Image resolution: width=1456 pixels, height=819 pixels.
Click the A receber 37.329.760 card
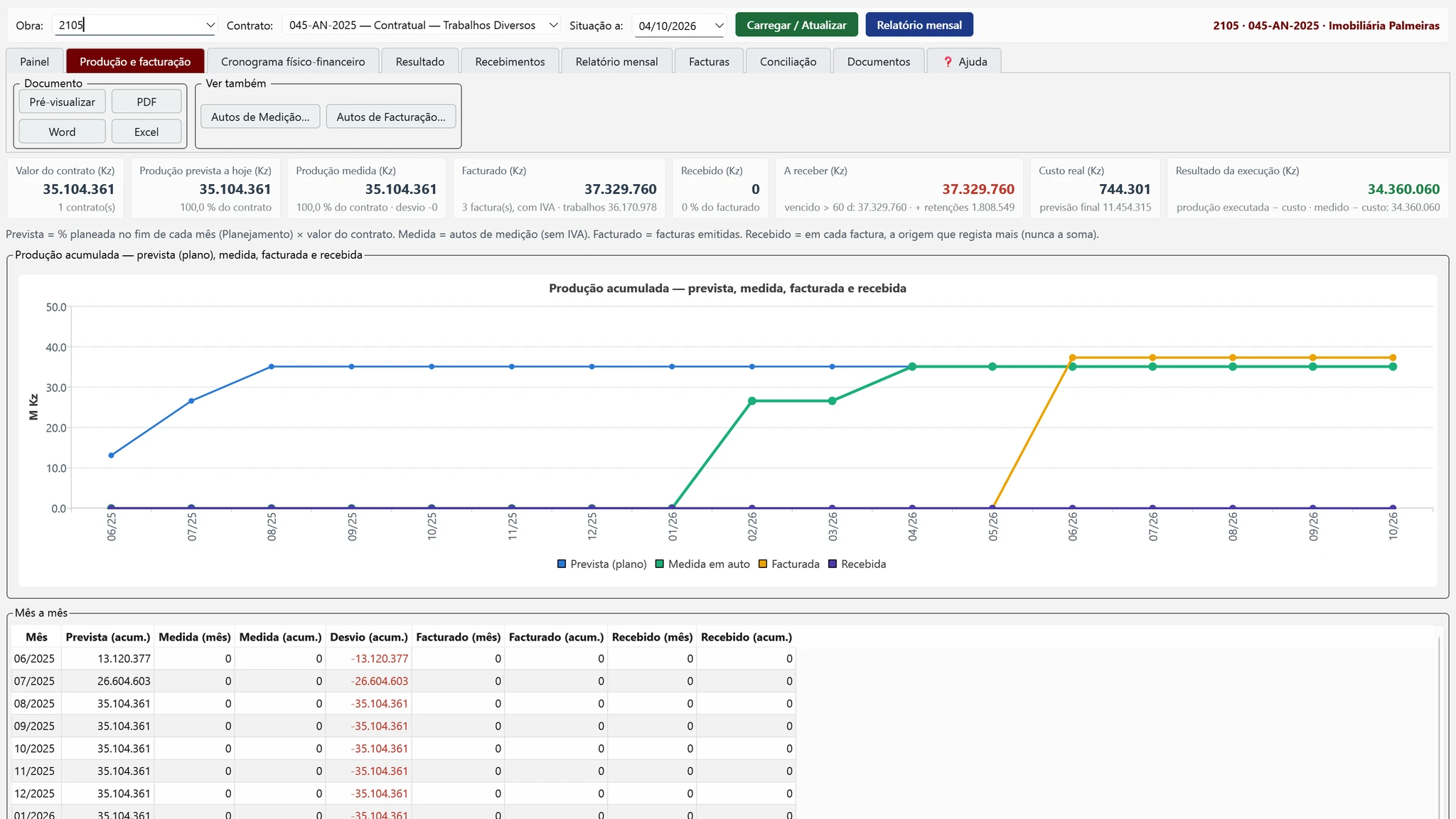(x=899, y=188)
